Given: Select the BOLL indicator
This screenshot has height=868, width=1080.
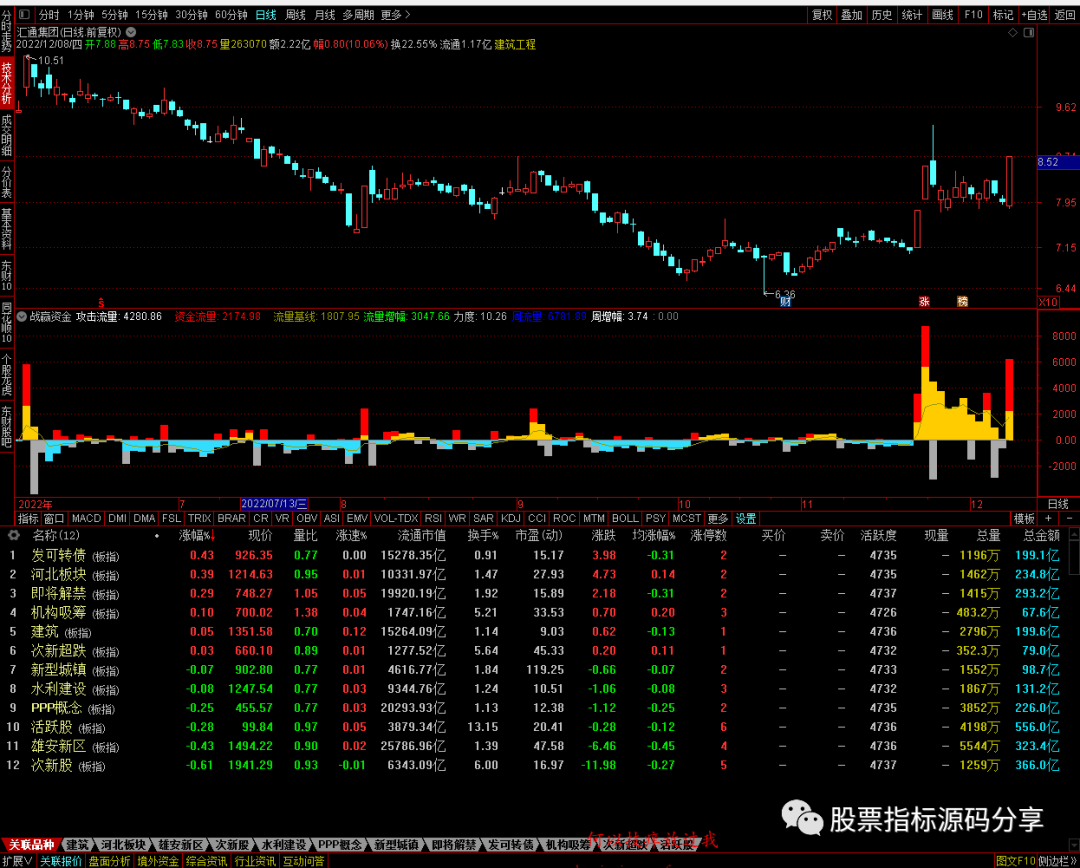Looking at the screenshot, I should coord(625,518).
